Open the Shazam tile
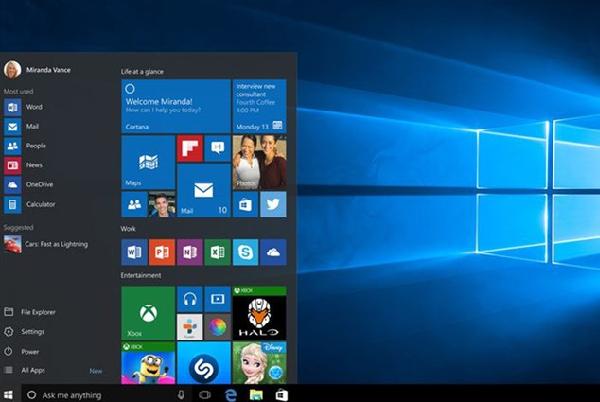The image size is (600, 402). click(204, 363)
